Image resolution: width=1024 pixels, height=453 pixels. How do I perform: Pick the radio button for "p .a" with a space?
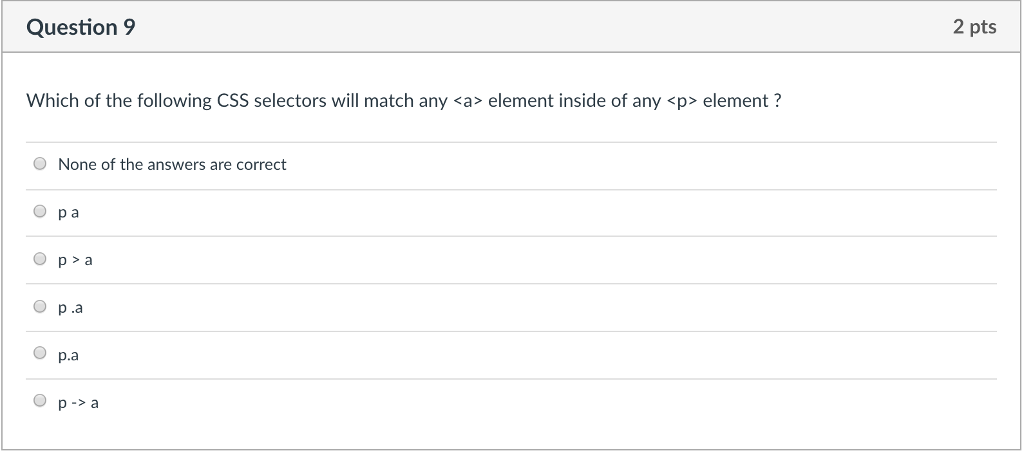(40, 307)
